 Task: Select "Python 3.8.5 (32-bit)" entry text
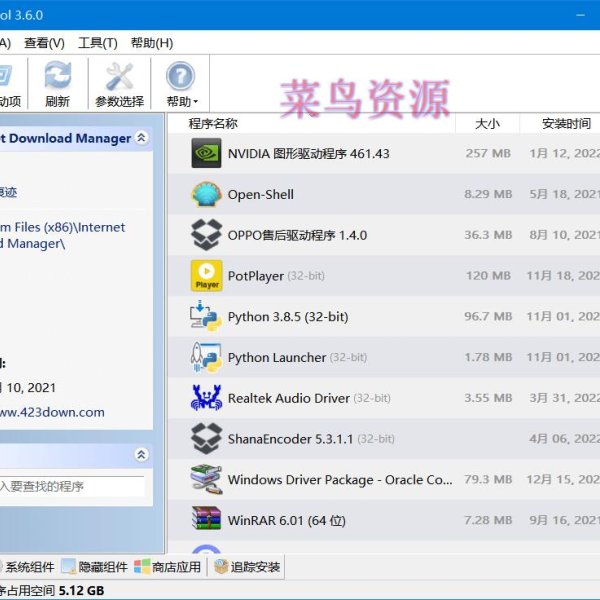pyautogui.click(x=288, y=317)
